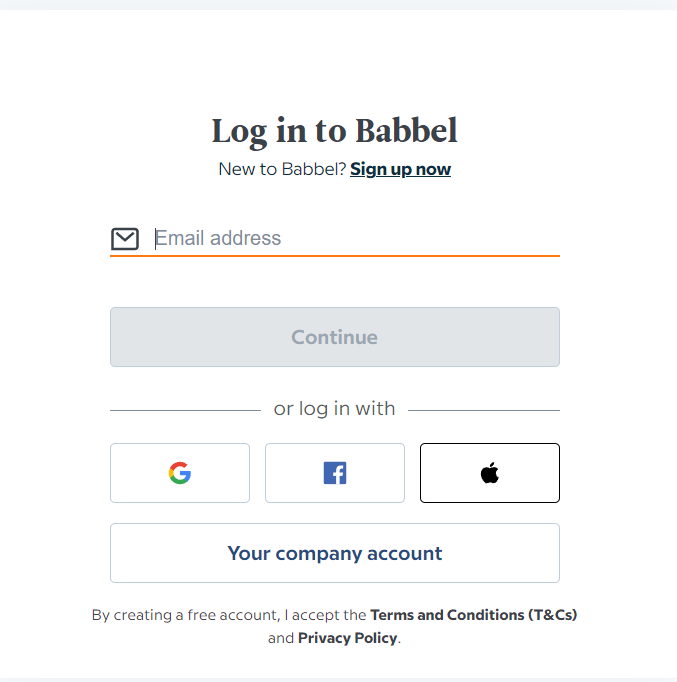Select the or log in with label

[x=334, y=409]
